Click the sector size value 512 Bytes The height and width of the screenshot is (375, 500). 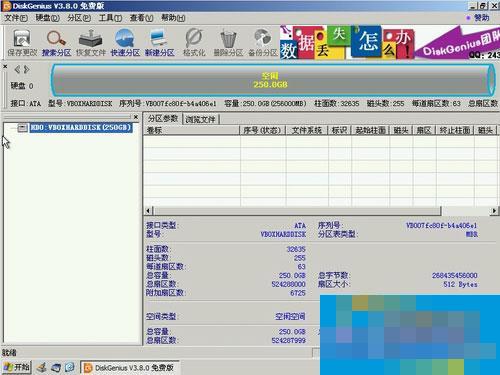[460, 284]
